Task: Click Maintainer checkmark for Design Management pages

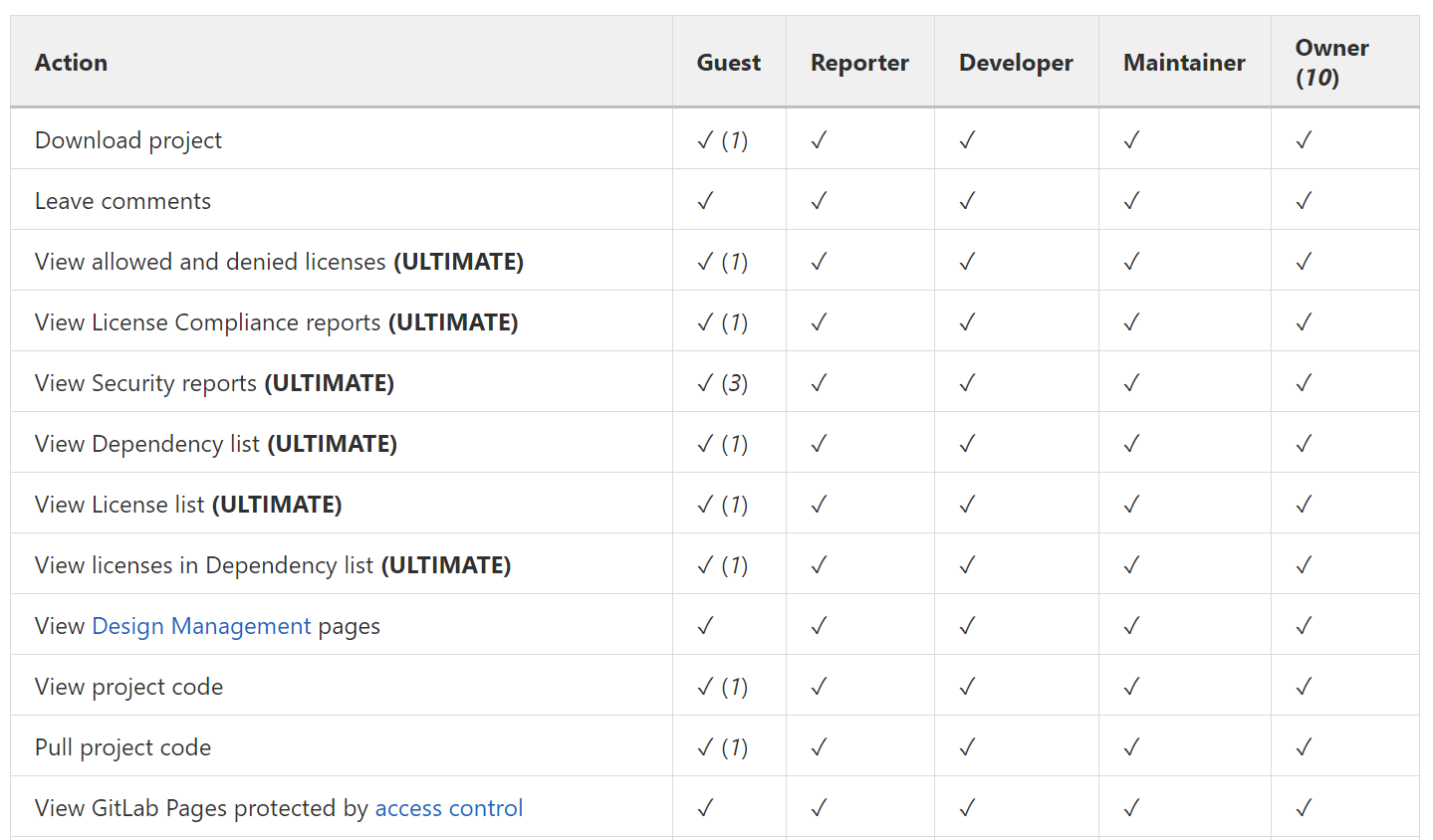Action: tap(1131, 626)
